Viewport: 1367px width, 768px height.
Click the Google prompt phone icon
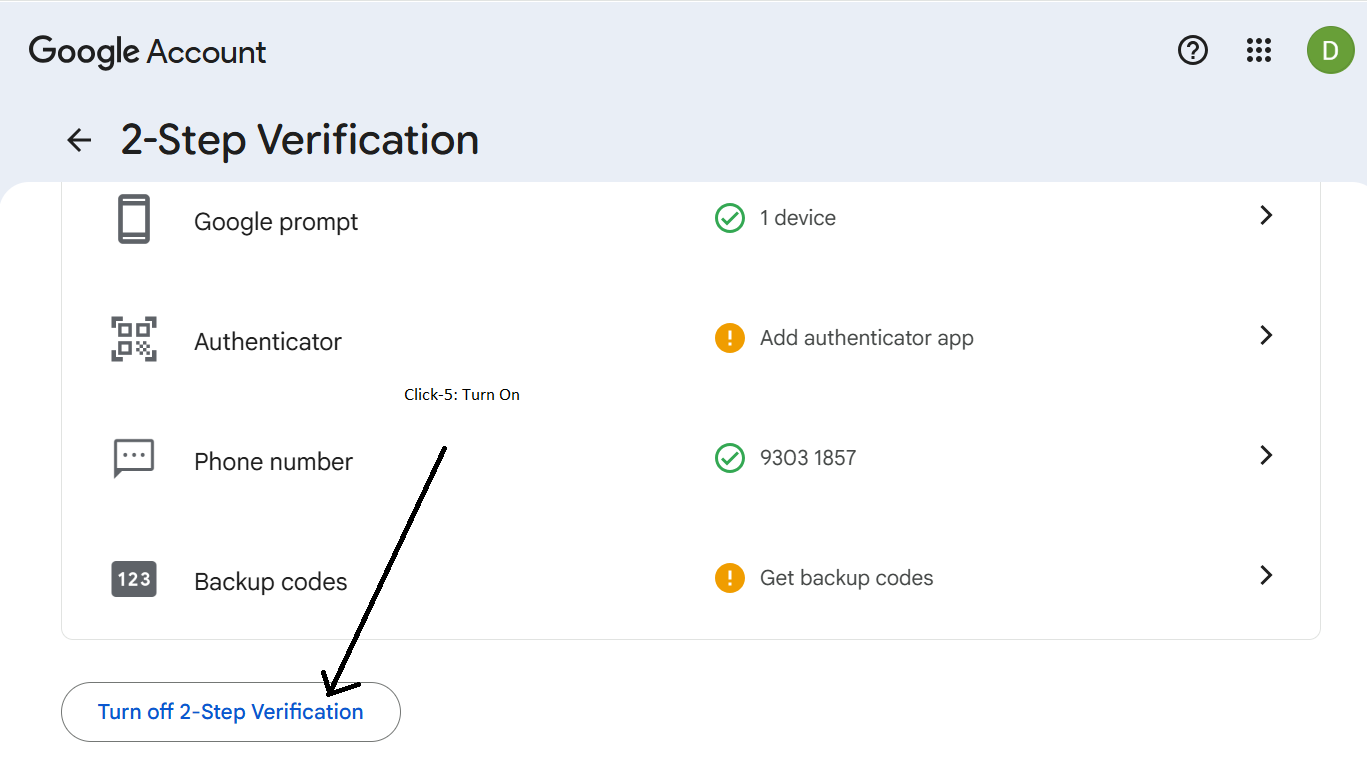[134, 219]
